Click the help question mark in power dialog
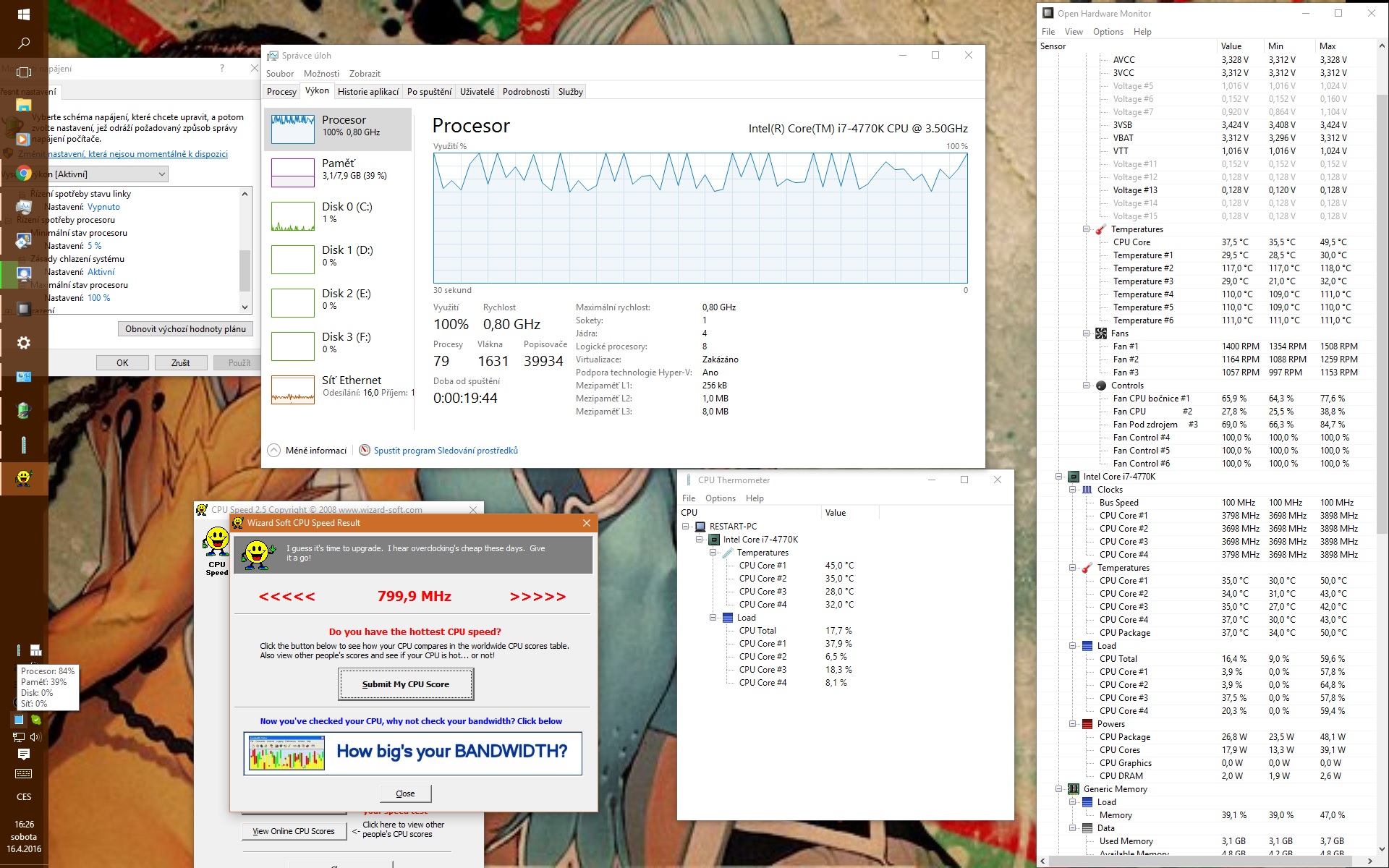1389x868 pixels. [222, 68]
